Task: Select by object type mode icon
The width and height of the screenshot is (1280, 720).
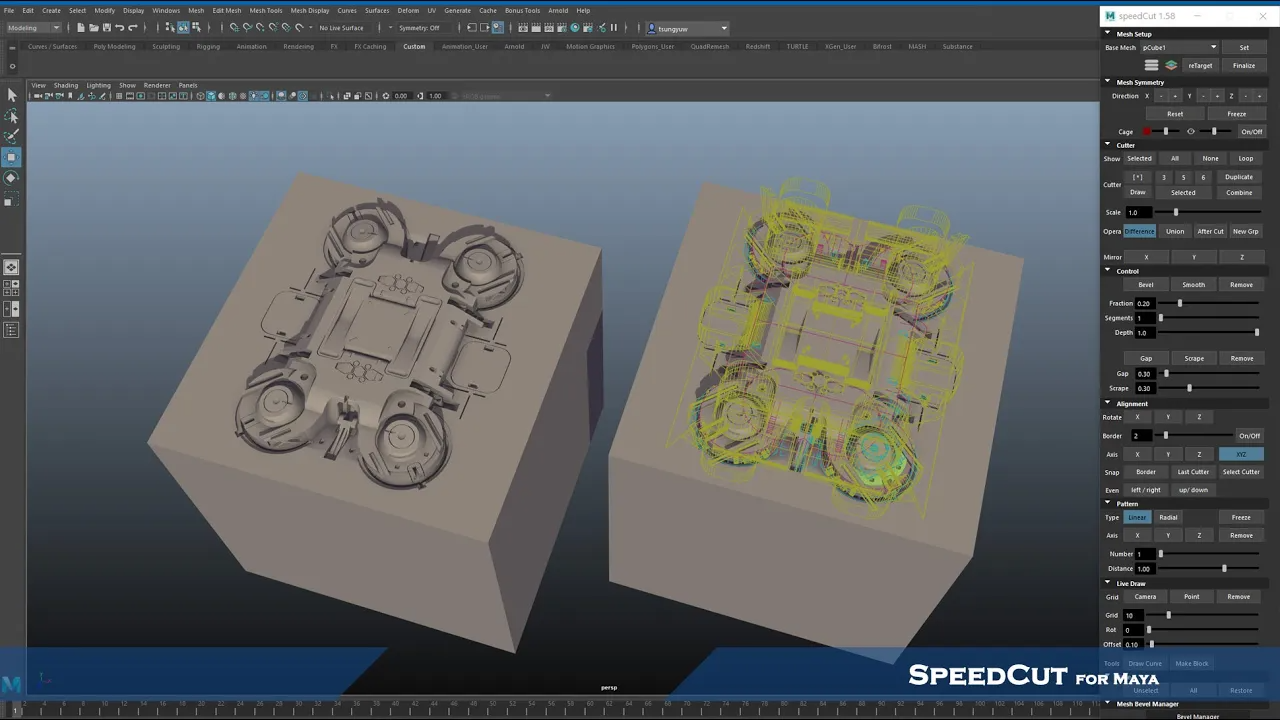Action: tap(183, 28)
